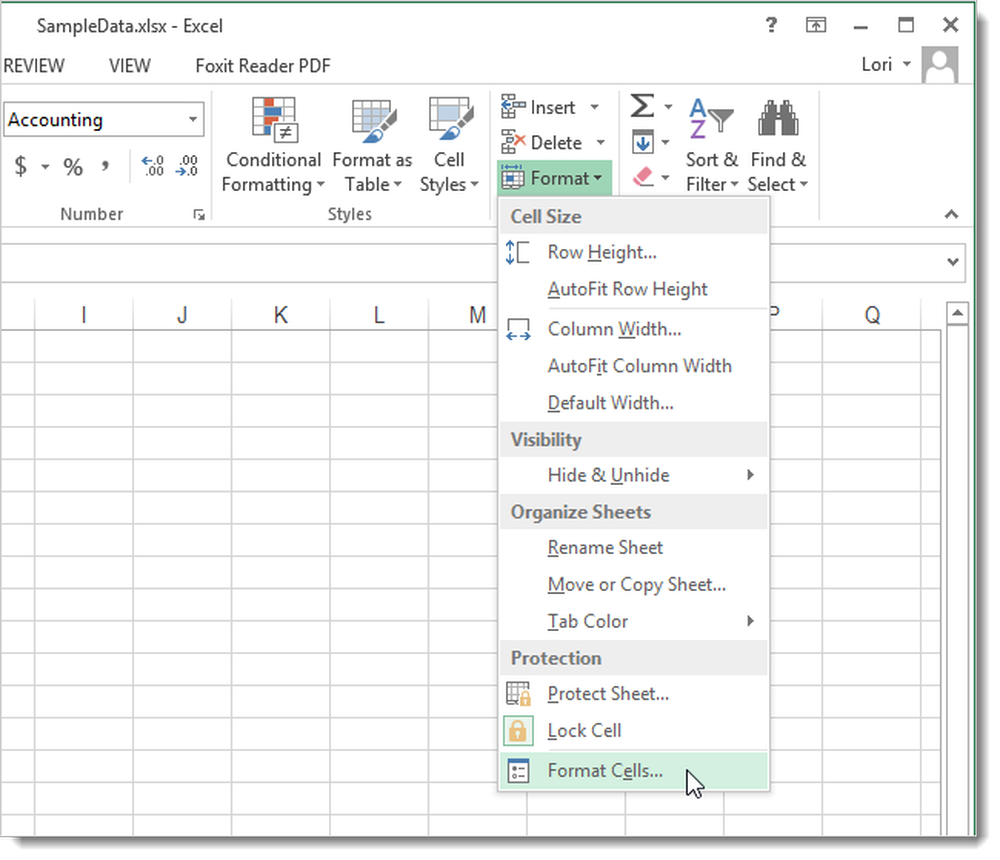Open Find & Select binoculars menu
This screenshot has height=860, width=1000.
click(x=777, y=144)
